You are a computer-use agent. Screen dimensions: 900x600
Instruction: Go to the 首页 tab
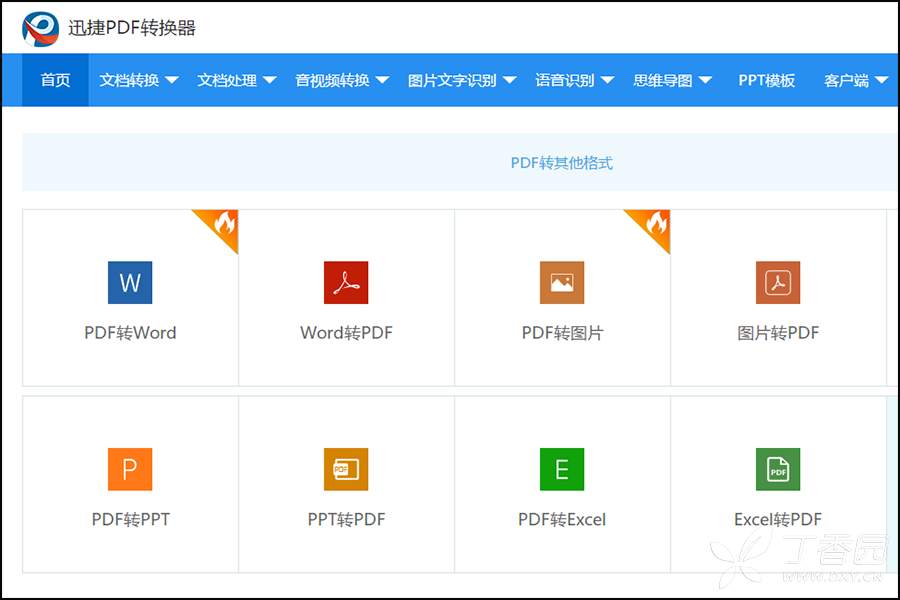[56, 80]
